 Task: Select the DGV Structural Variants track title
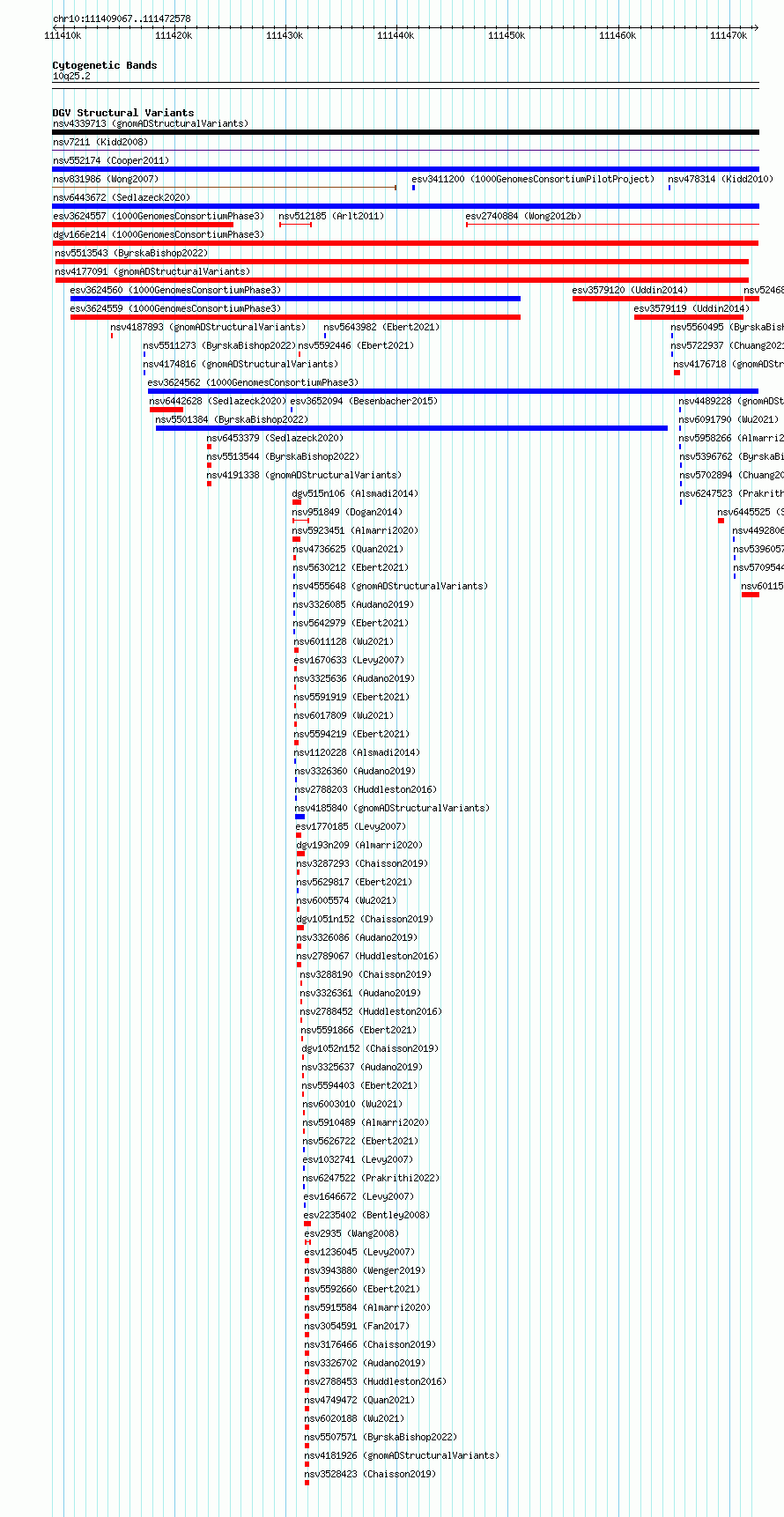123,113
